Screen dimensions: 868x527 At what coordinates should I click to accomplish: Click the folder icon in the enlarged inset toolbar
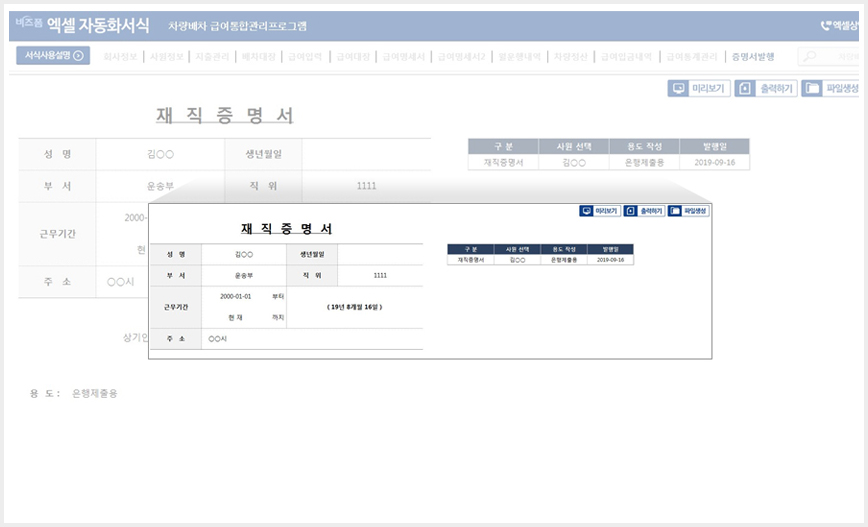[675, 211]
